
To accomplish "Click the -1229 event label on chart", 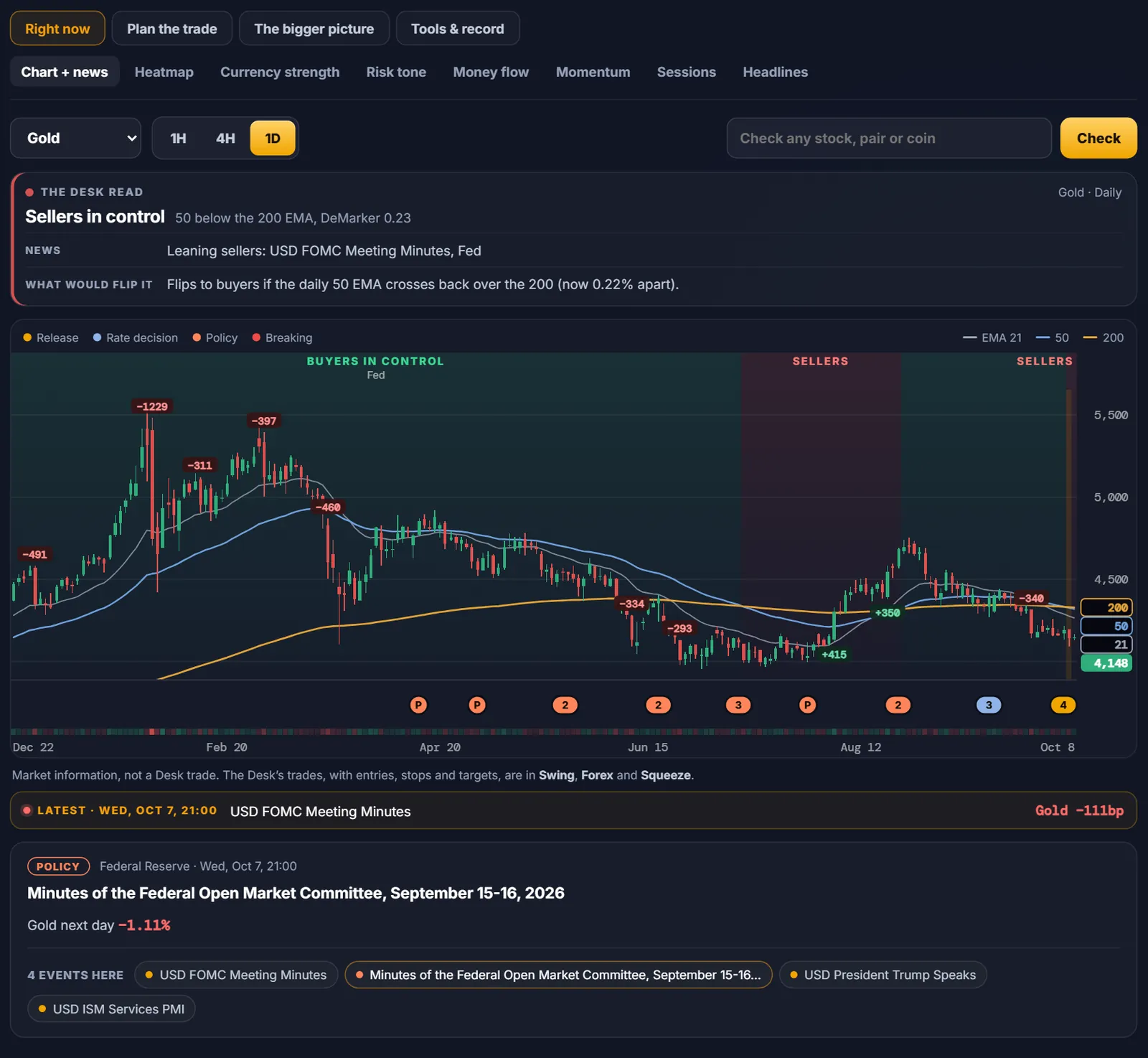I will (x=152, y=406).
